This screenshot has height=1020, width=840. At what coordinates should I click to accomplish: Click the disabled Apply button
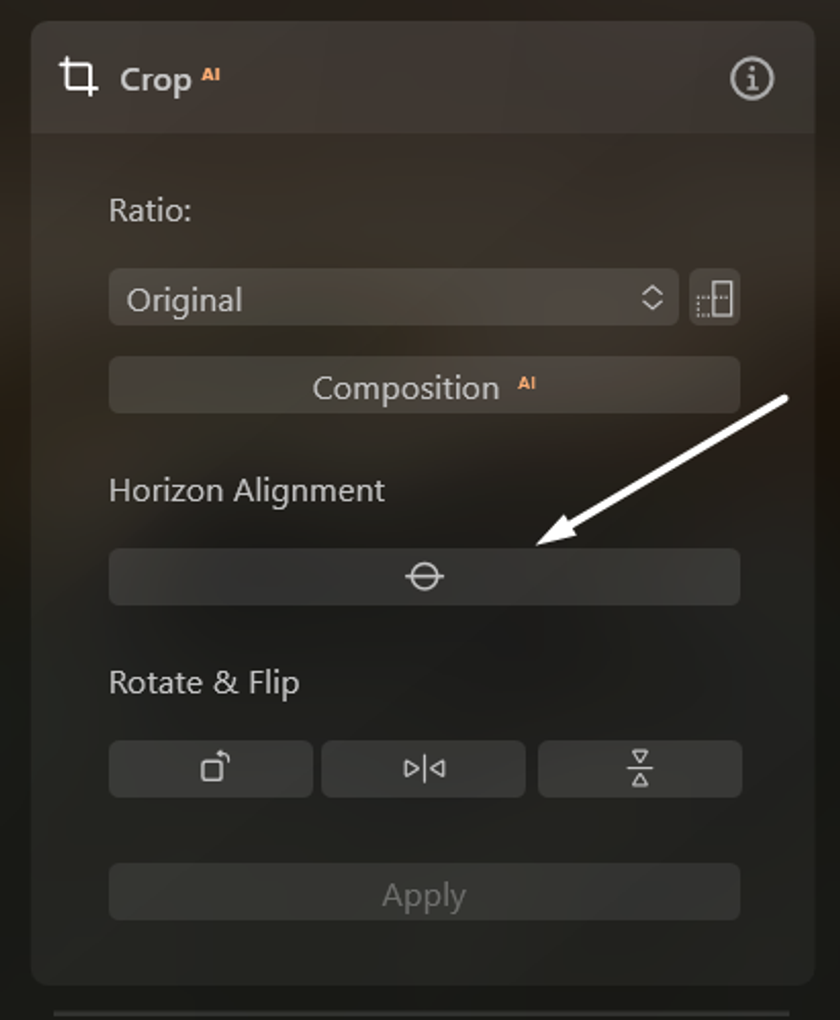[x=424, y=892]
